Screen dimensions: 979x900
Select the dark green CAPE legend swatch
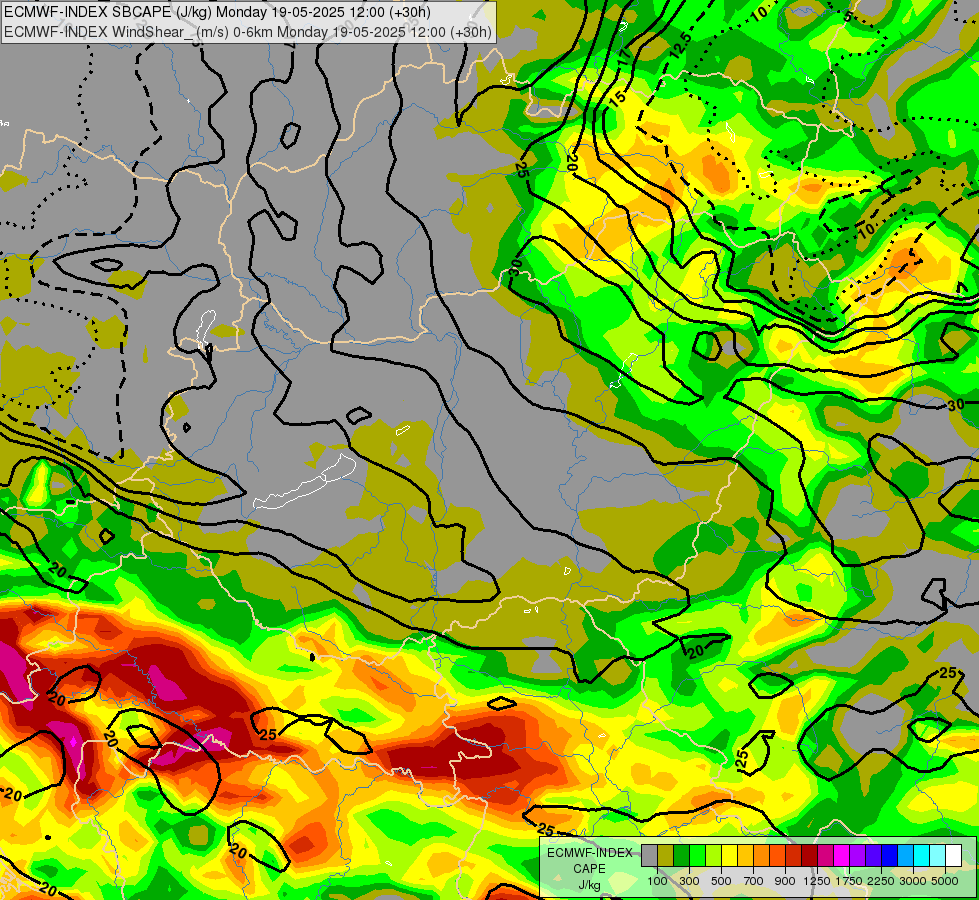click(681, 855)
